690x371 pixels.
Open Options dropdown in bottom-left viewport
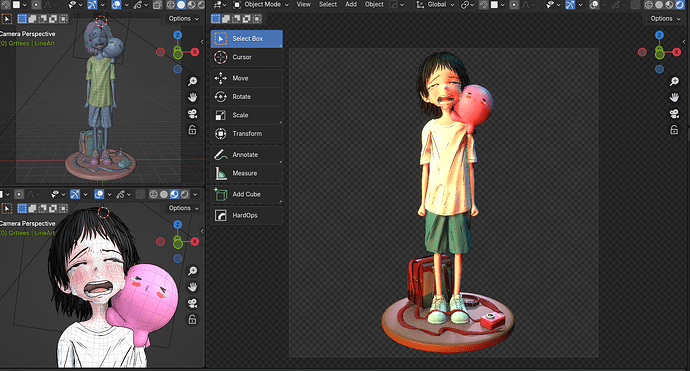pyautogui.click(x=184, y=208)
